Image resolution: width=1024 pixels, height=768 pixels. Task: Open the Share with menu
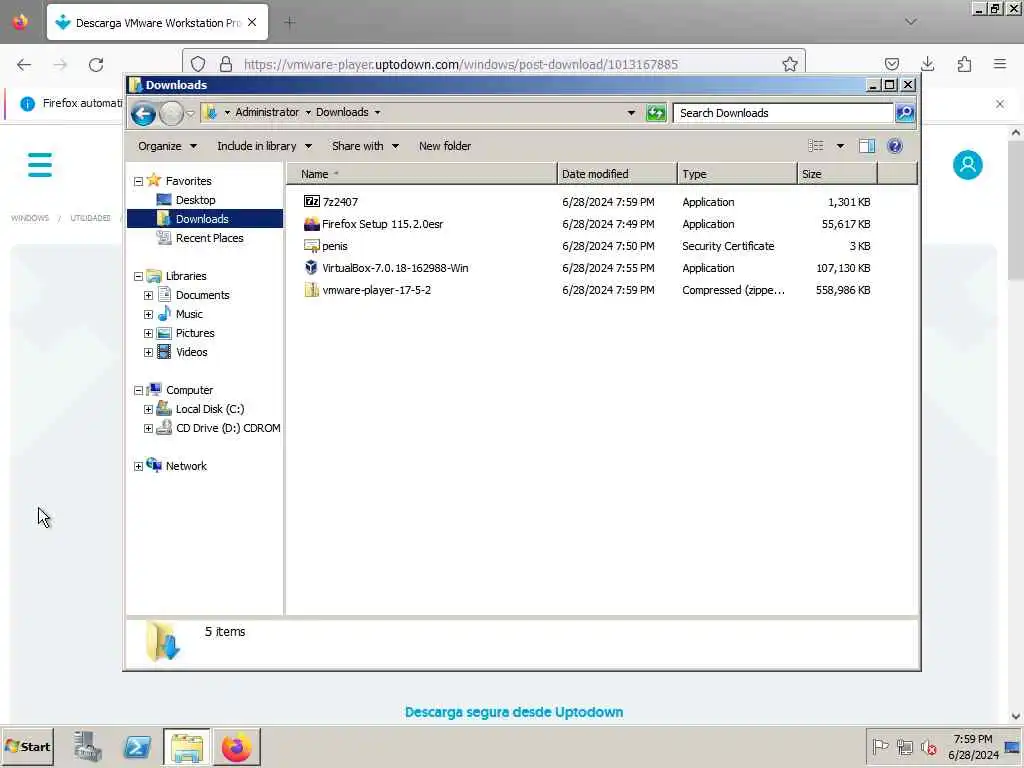(x=365, y=146)
